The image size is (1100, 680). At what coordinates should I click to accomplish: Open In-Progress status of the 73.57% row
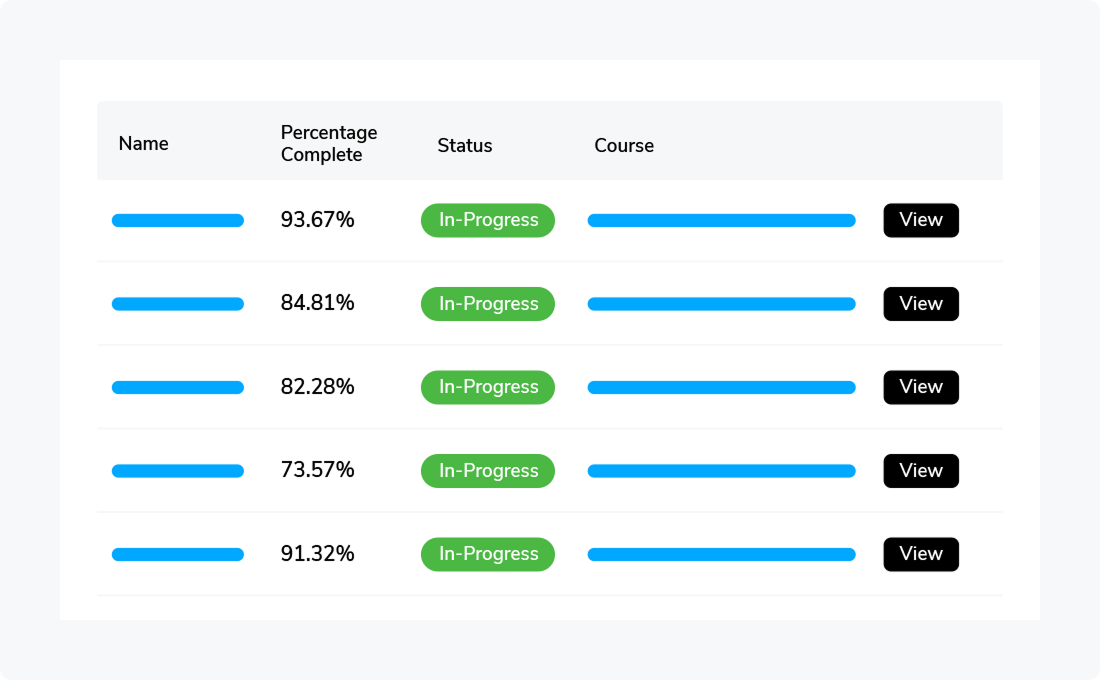(x=488, y=471)
